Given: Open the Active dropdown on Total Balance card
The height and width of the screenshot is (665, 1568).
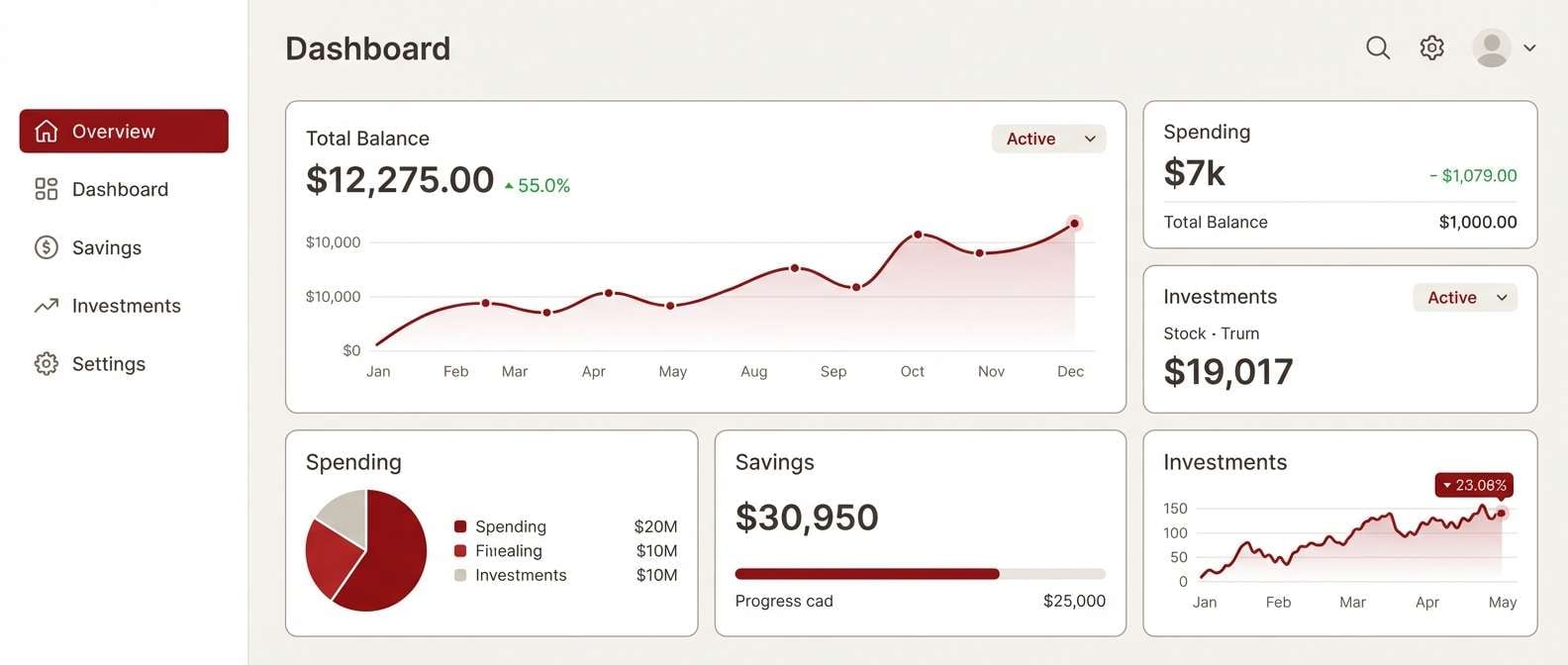Looking at the screenshot, I should tap(1047, 139).
